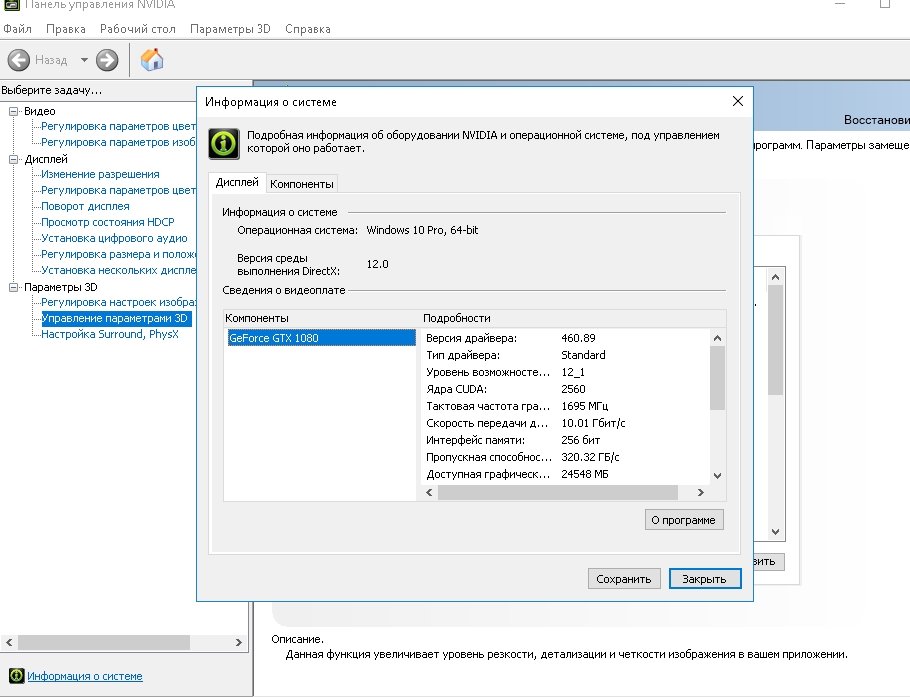Open Регулировка настроек изображения under Параметры 3D
910x697 pixels.
(x=118, y=302)
